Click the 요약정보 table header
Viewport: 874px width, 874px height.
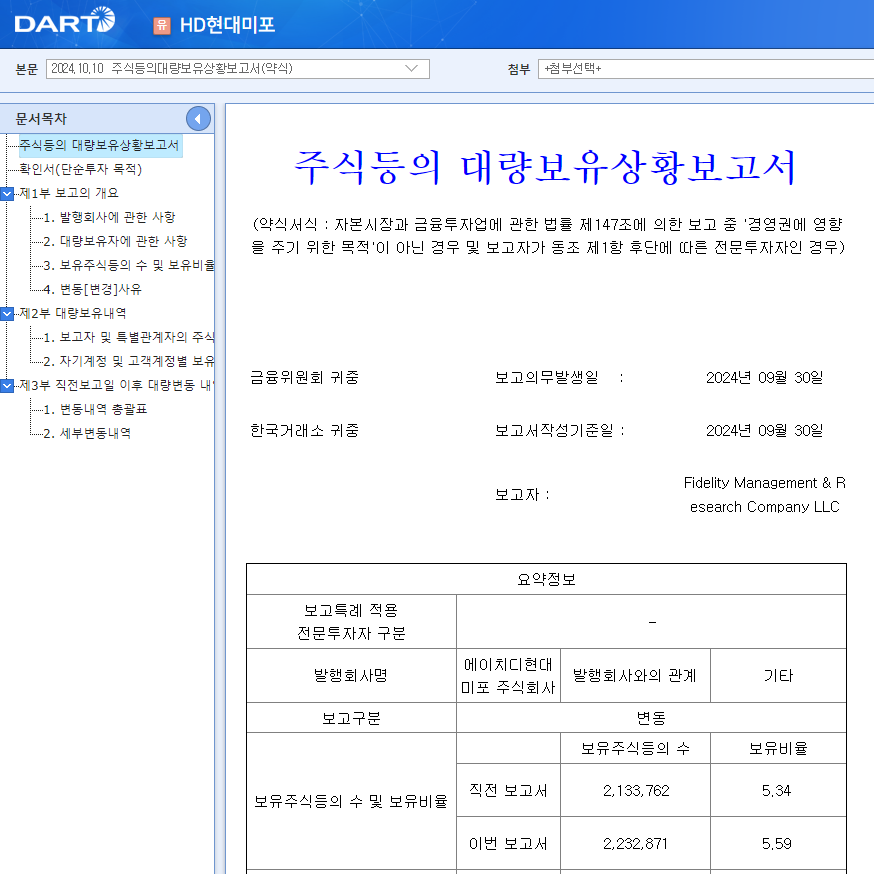point(546,580)
